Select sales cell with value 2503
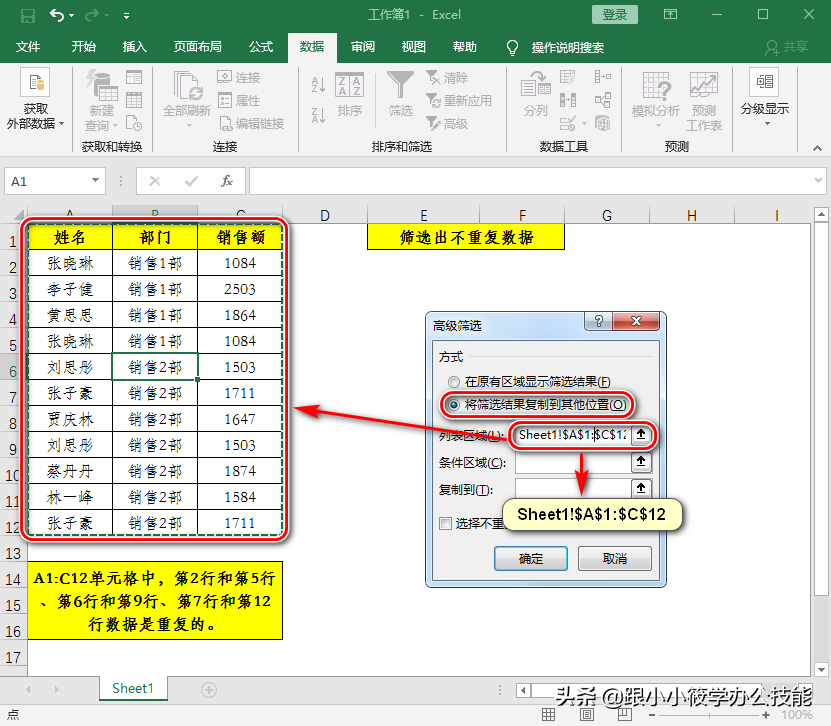831x726 pixels. pos(240,289)
